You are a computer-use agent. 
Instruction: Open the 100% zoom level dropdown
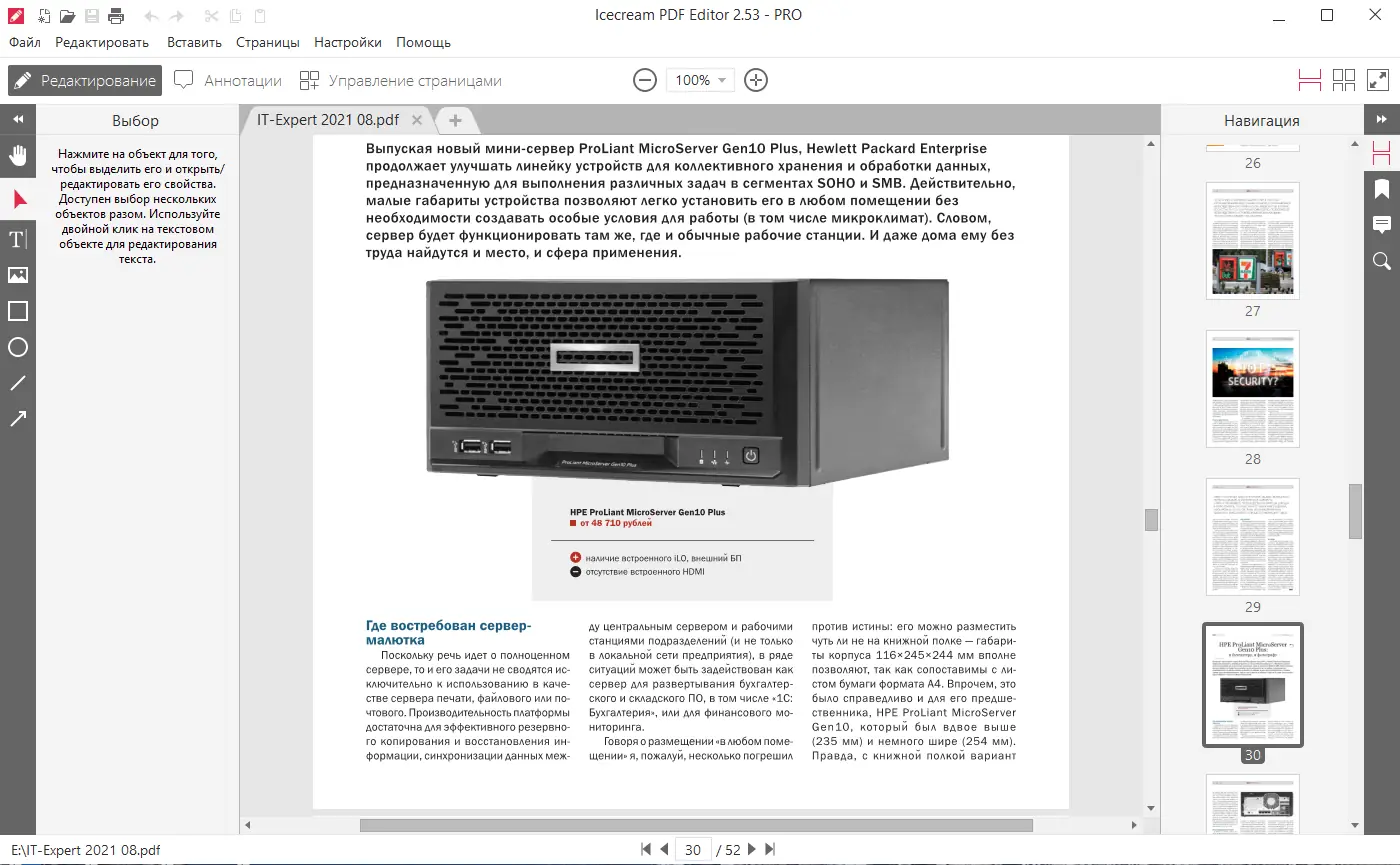700,81
